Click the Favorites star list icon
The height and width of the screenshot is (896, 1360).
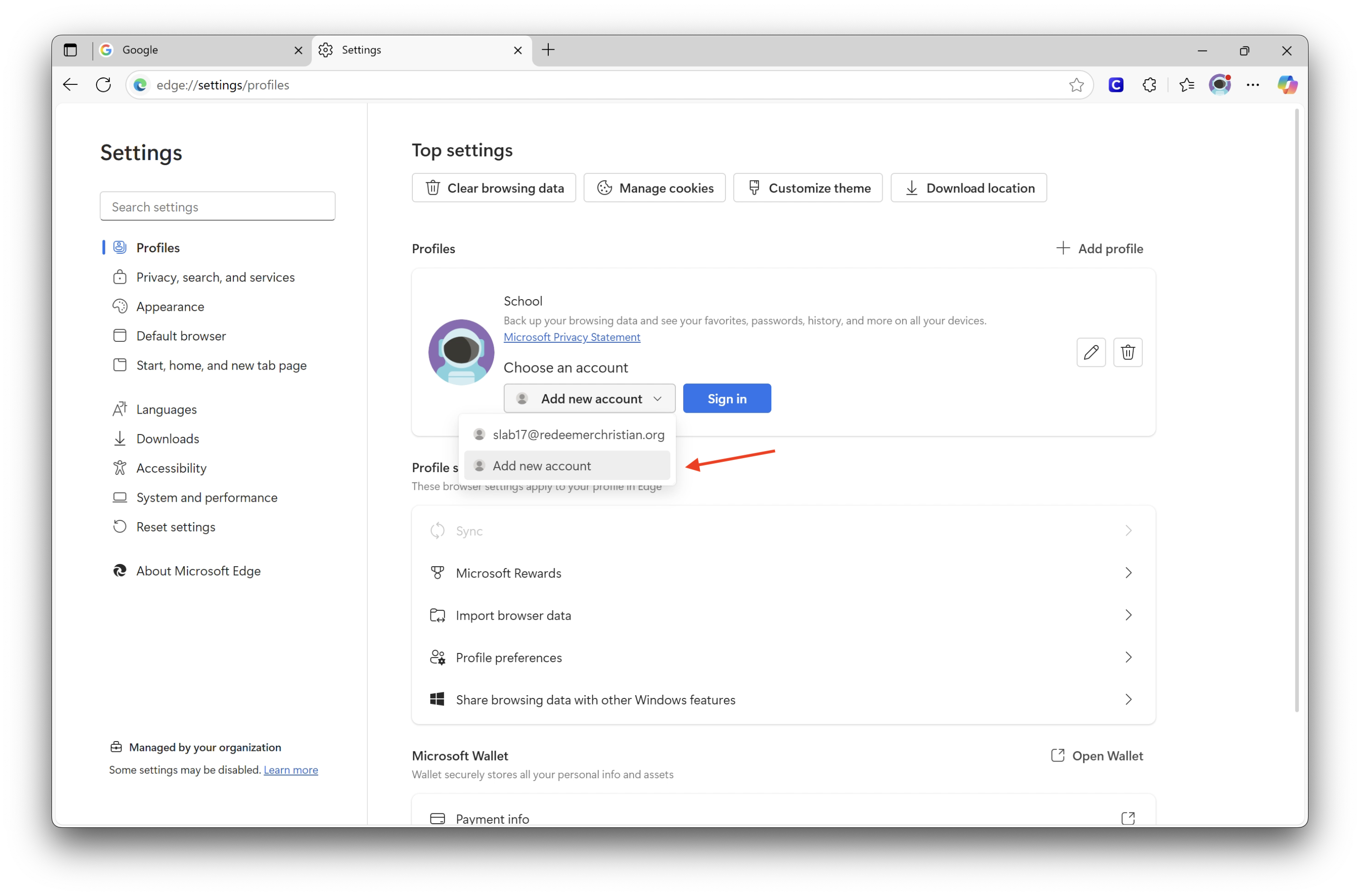1186,84
